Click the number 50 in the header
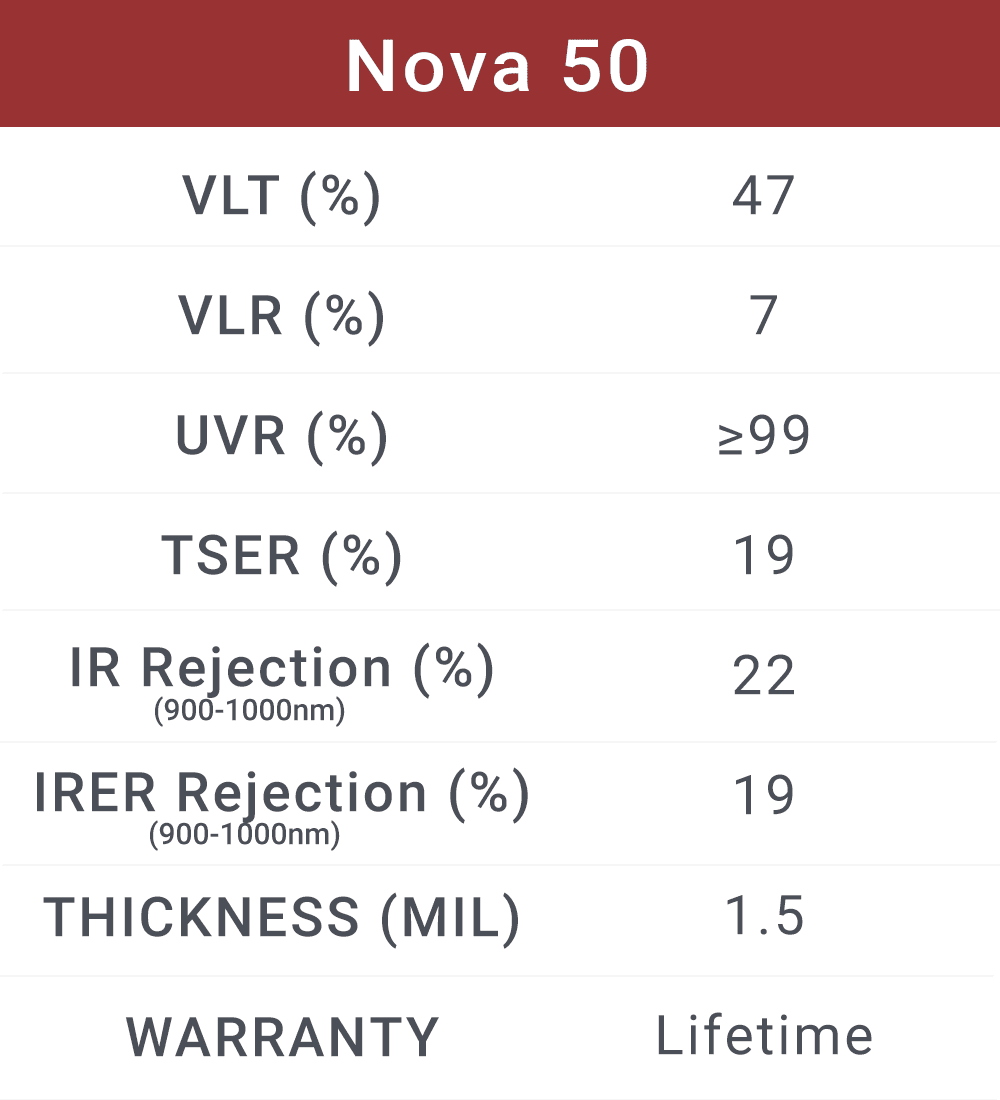The width and height of the screenshot is (1000, 1100). (605, 67)
